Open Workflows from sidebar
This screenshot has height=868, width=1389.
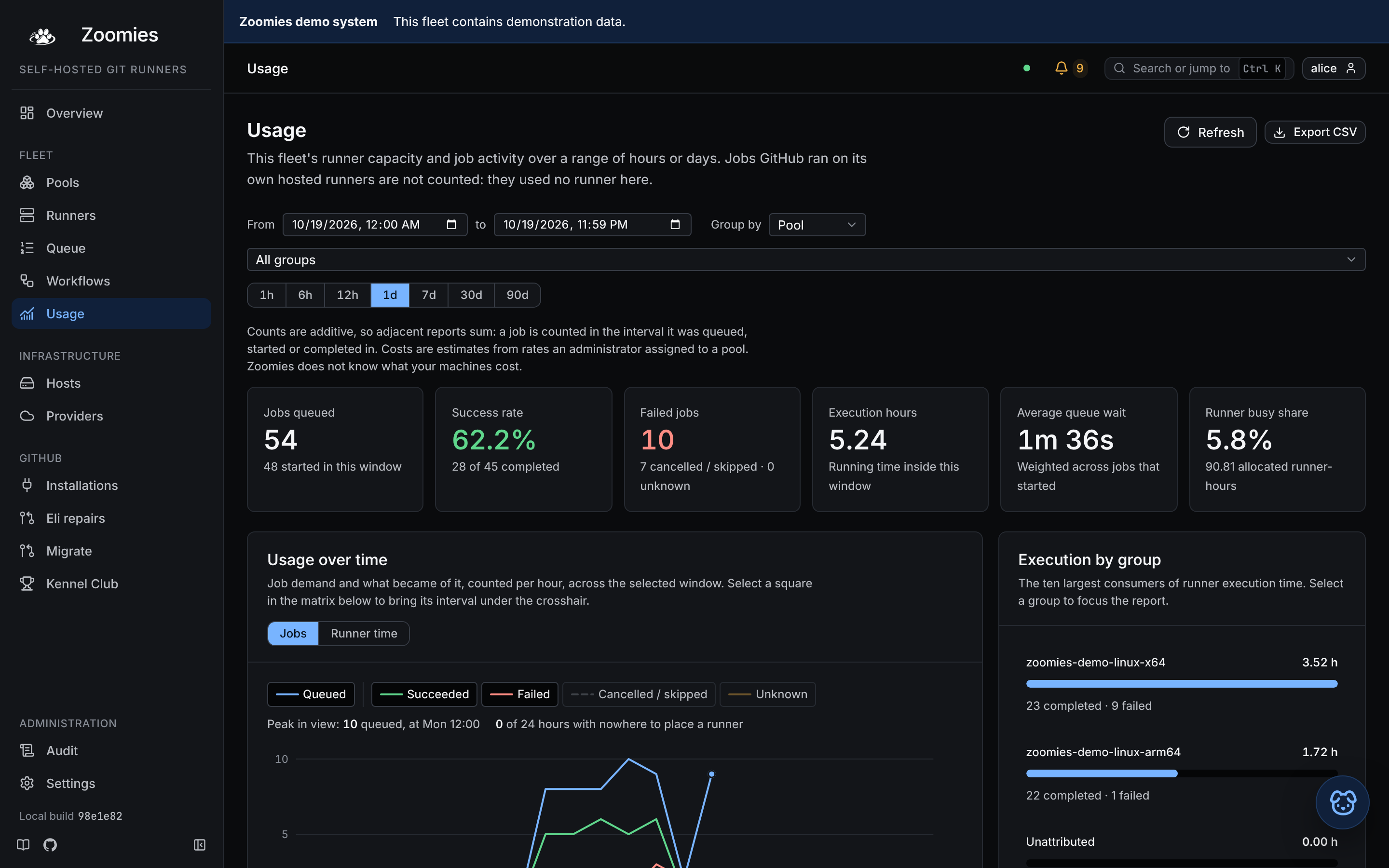click(x=111, y=281)
